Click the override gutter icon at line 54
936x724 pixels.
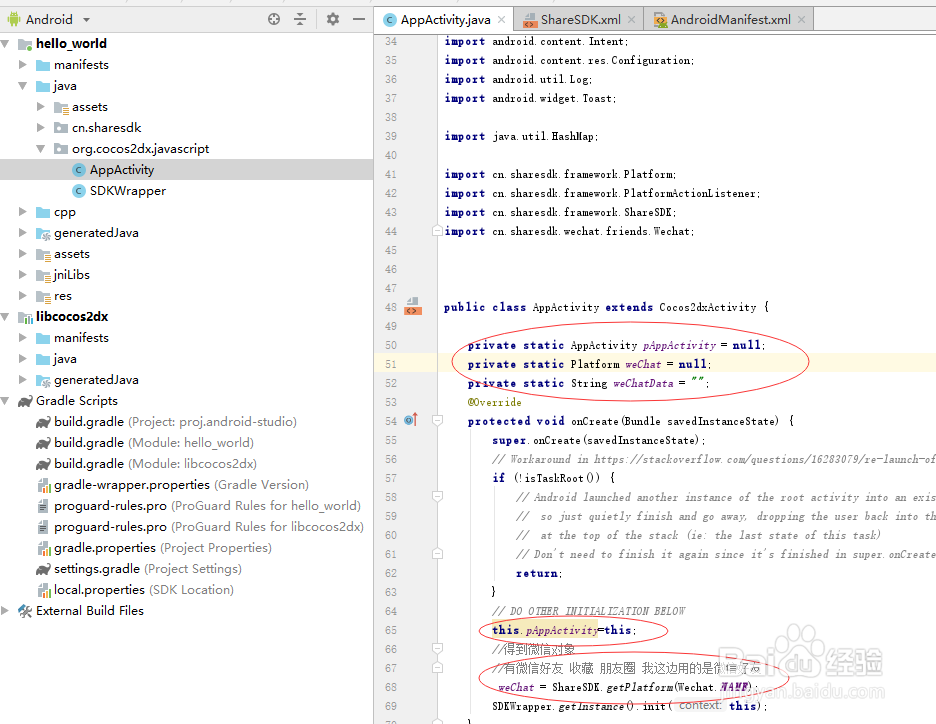tap(411, 420)
